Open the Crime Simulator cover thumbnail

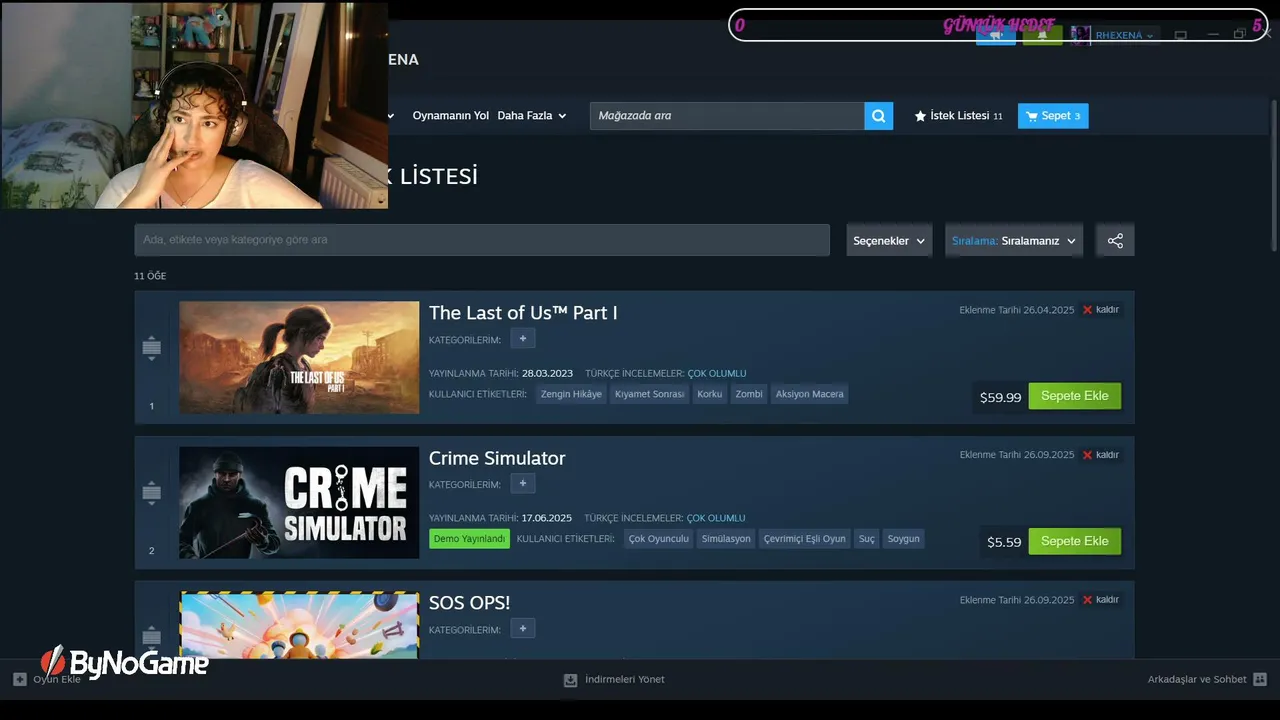click(299, 502)
